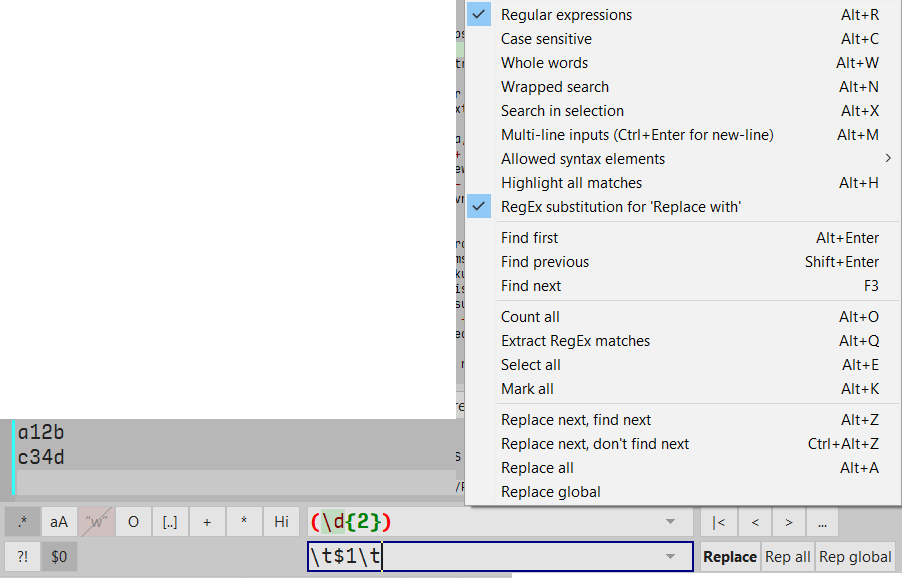Choose 'Count all' in the menu

pyautogui.click(x=530, y=317)
